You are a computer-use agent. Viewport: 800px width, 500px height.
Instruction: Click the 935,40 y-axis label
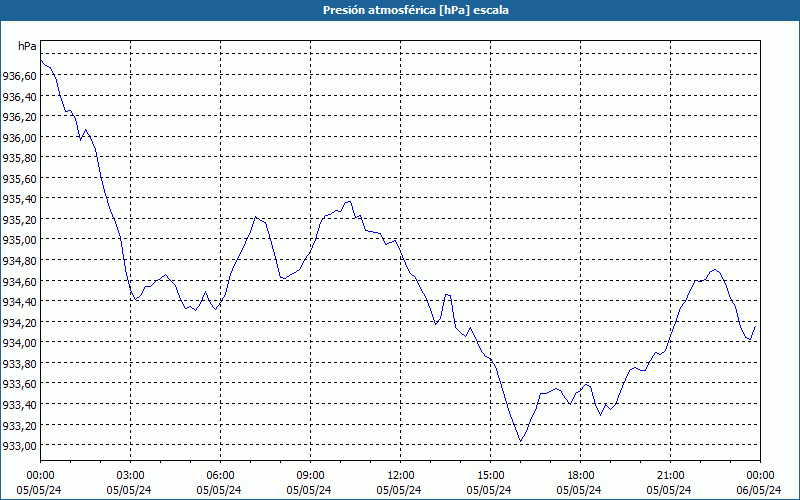point(19,199)
